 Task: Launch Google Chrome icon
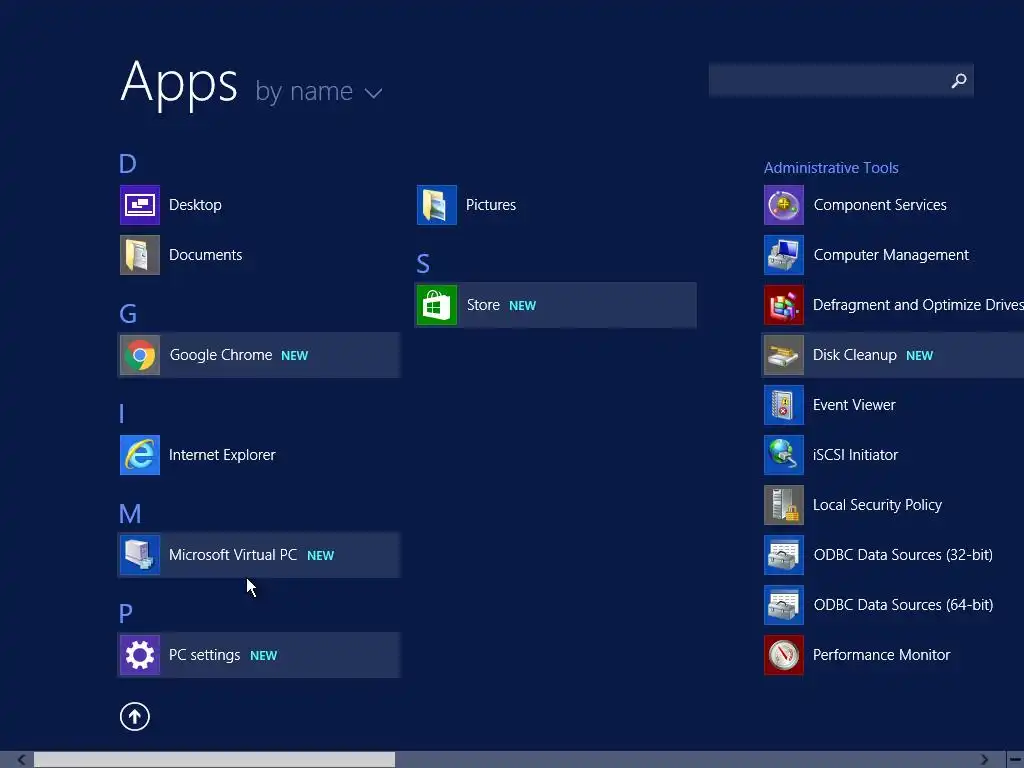(140, 355)
